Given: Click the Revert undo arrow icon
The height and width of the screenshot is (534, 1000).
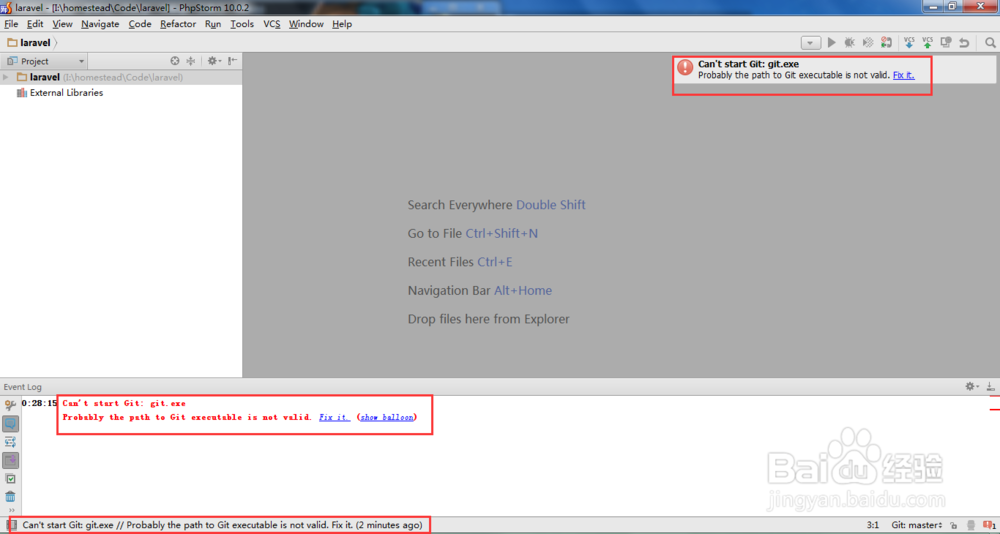Looking at the screenshot, I should tap(964, 43).
